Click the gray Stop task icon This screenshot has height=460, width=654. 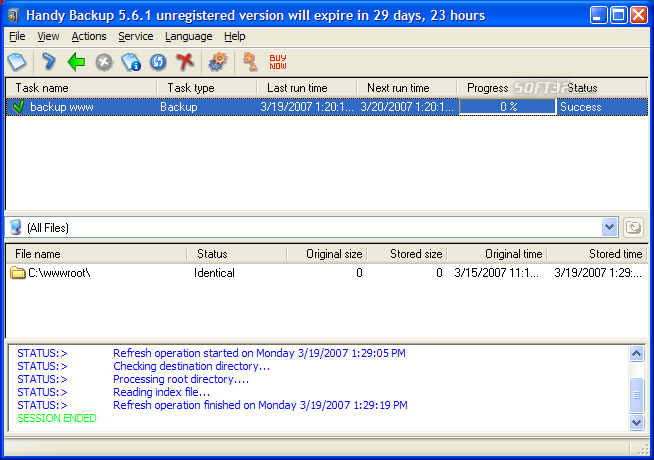pyautogui.click(x=104, y=63)
